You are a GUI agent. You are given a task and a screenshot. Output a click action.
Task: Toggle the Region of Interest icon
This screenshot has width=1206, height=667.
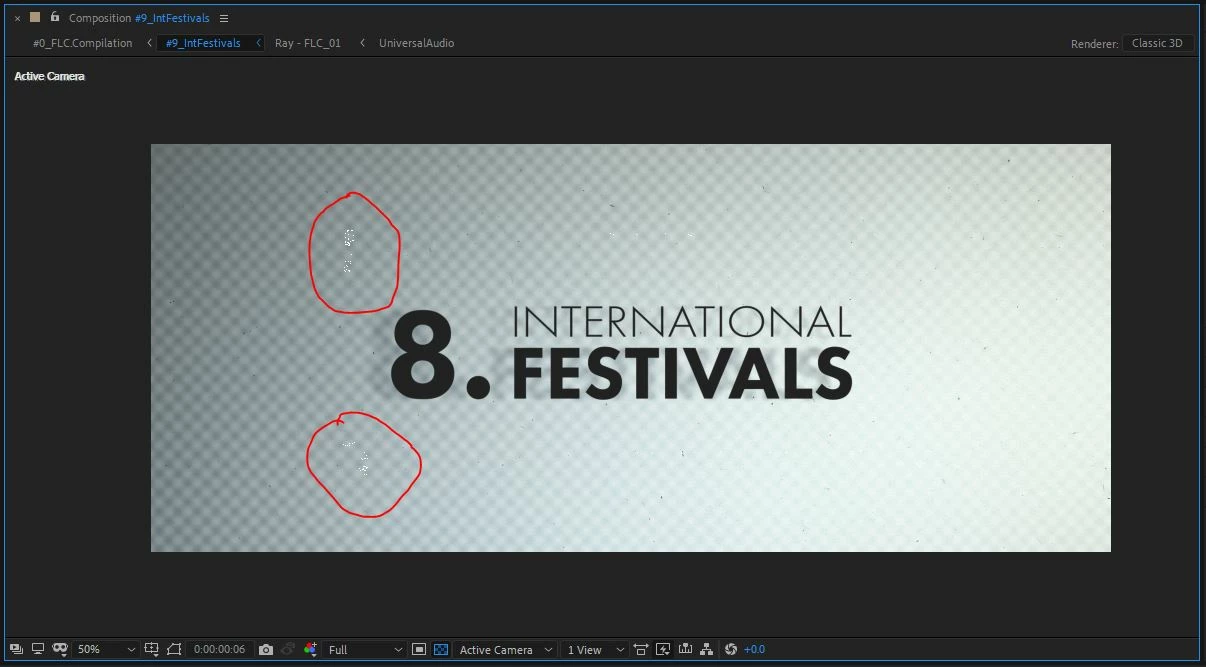[x=175, y=649]
